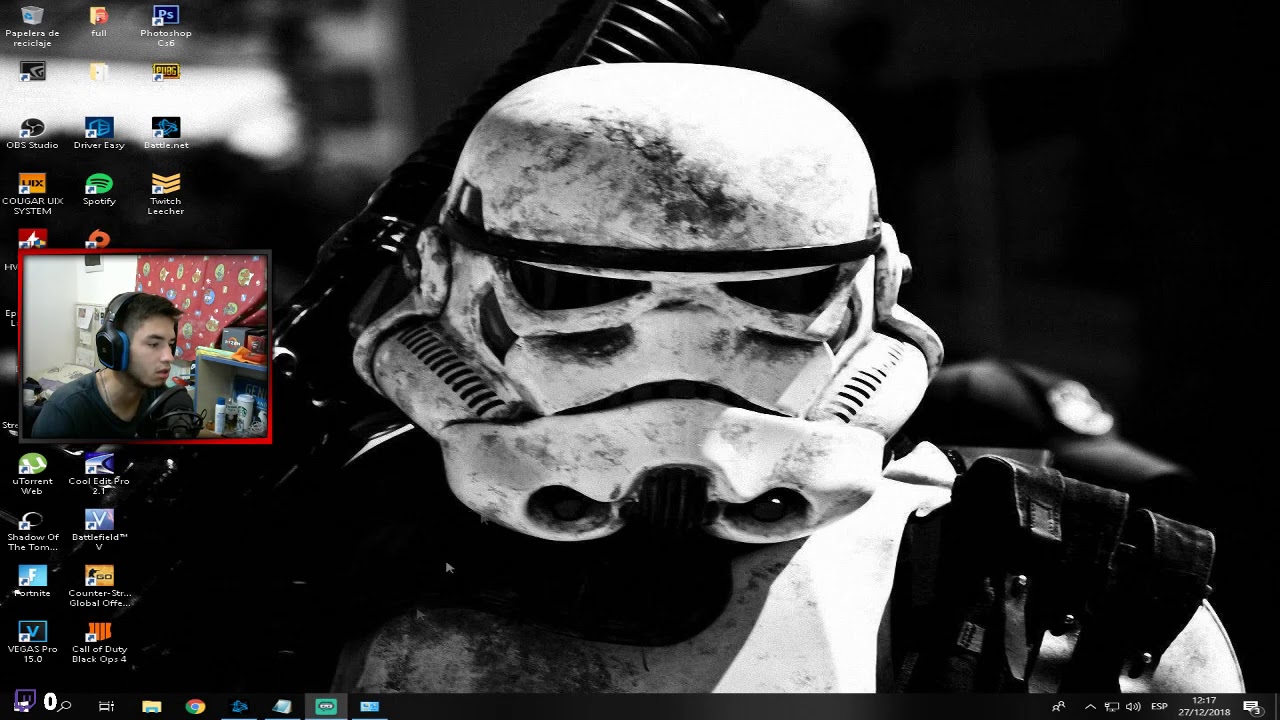The height and width of the screenshot is (720, 1280).
Task: Select the Cool Edit Pro 2.1 shortcut
Action: coord(98,474)
